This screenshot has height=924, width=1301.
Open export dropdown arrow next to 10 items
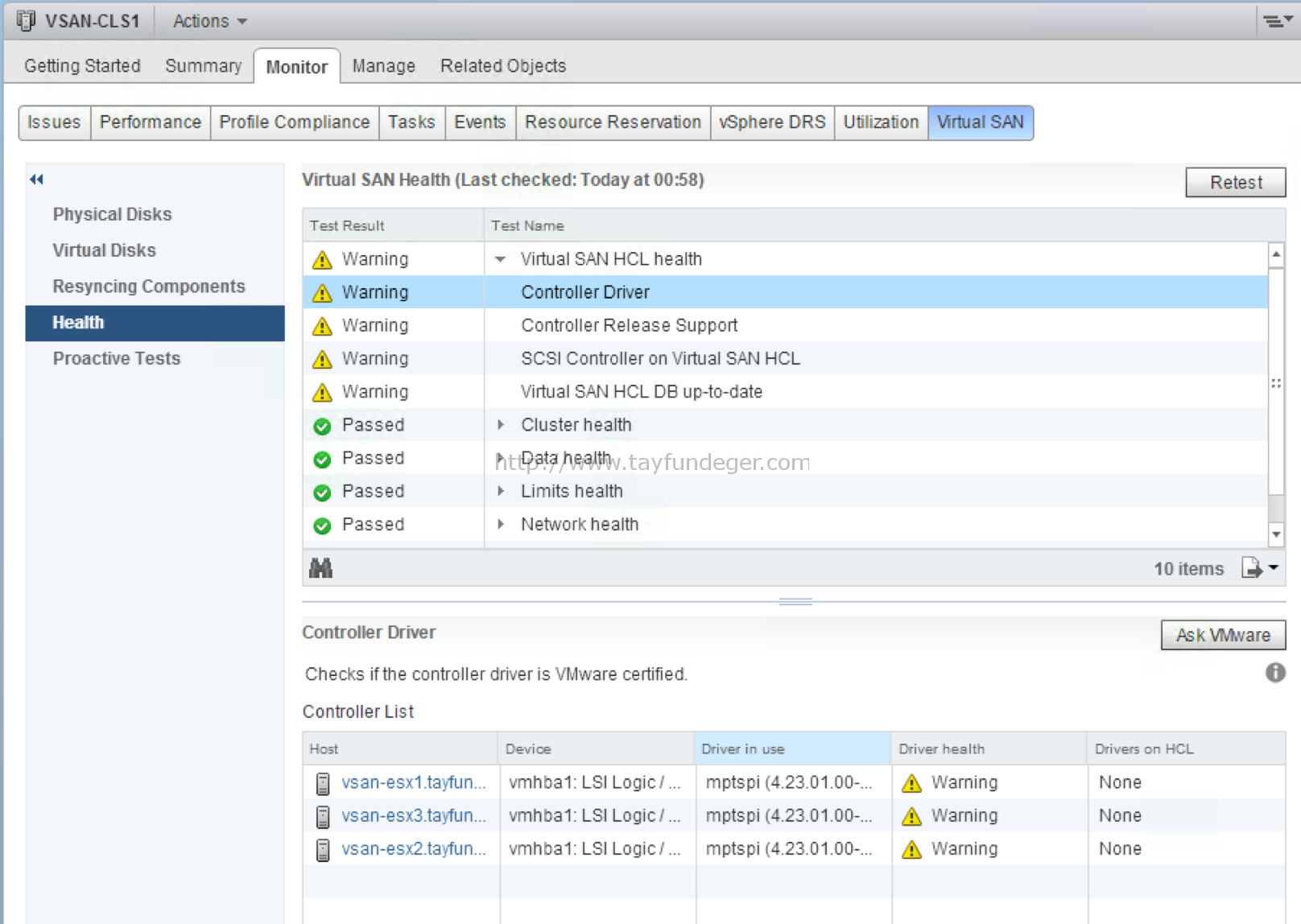[1274, 567]
